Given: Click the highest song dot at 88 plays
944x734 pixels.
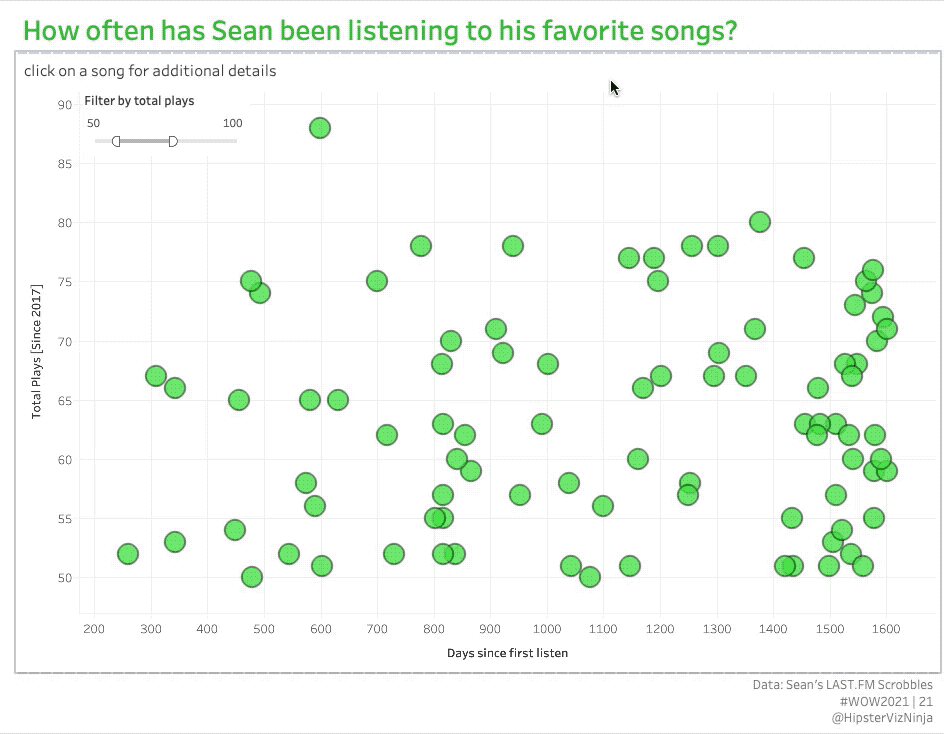Looking at the screenshot, I should coord(320,128).
